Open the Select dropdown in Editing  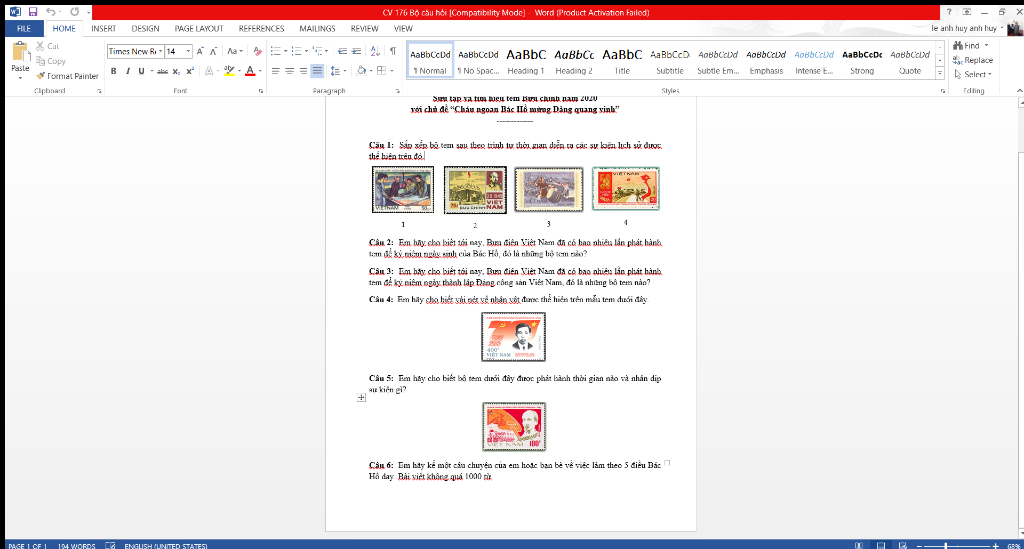(x=972, y=74)
